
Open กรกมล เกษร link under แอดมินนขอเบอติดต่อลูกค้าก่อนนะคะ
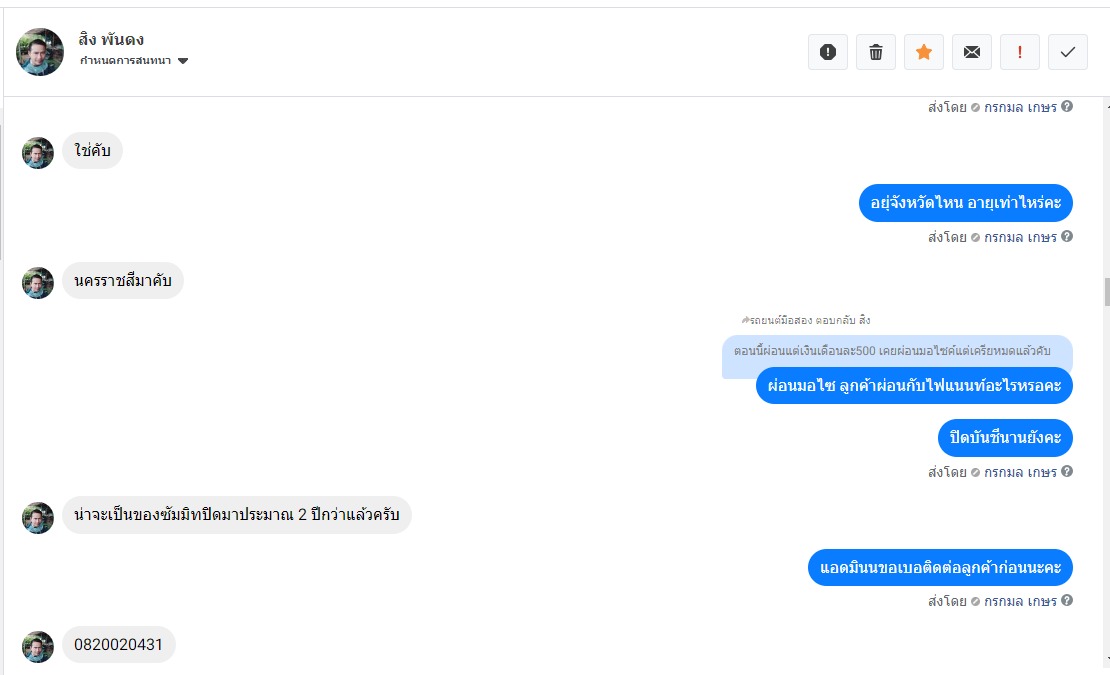tap(1020, 601)
